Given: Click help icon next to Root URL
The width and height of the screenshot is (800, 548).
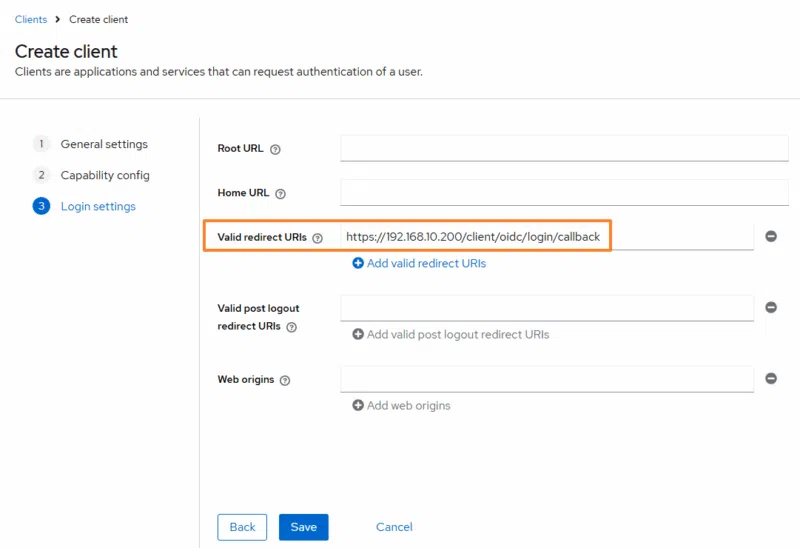Looking at the screenshot, I should (x=275, y=149).
